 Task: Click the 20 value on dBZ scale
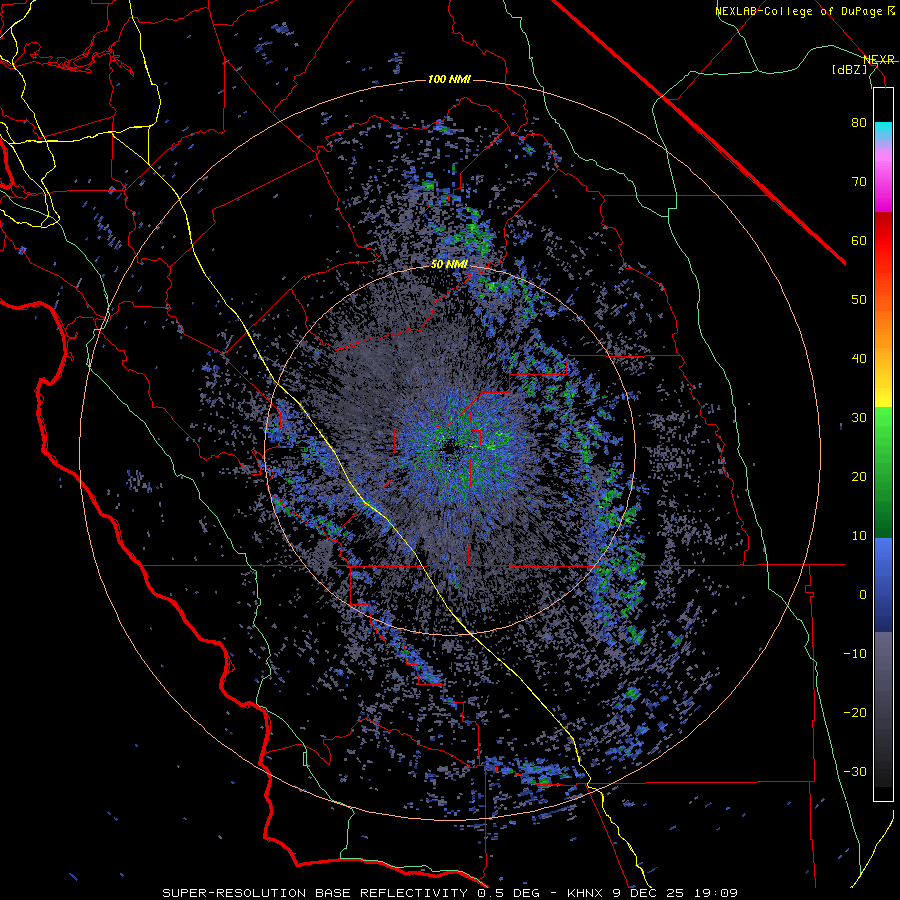click(859, 476)
